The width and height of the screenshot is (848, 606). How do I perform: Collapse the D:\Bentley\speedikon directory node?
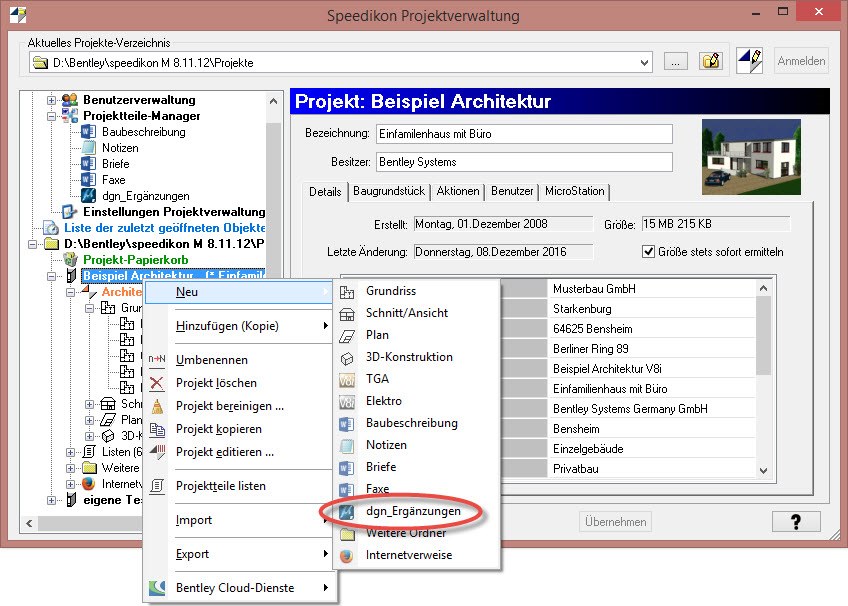32,244
